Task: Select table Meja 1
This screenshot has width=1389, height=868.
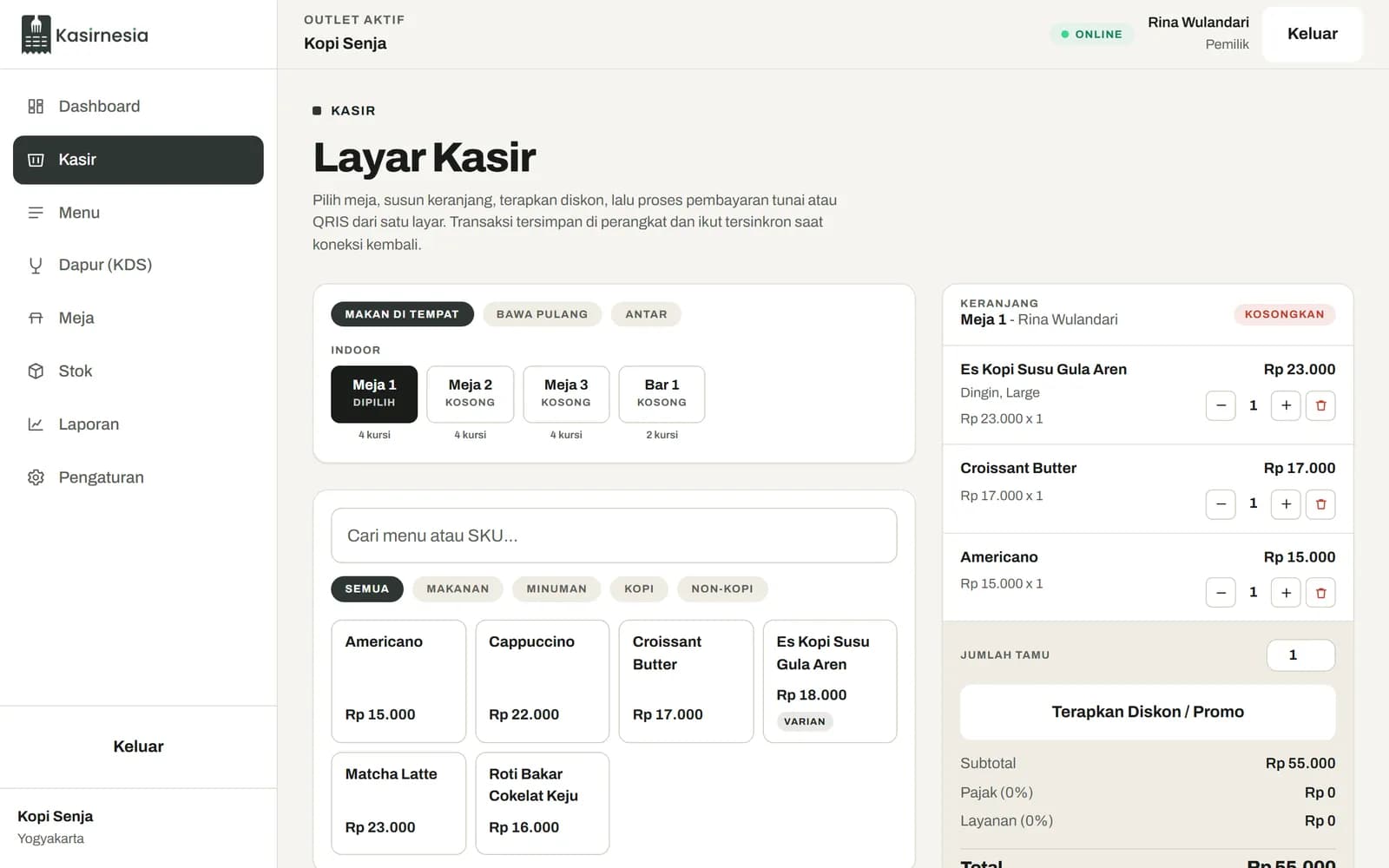Action: pos(374,394)
